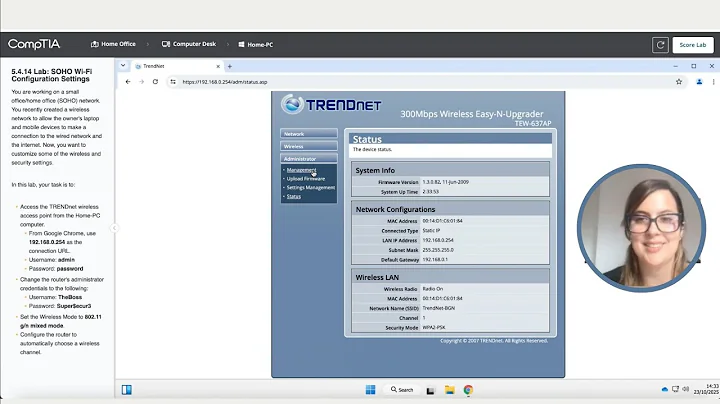Open Chrome tab search dropdown arrow
This screenshot has height=404, width=720.
(x=123, y=66)
